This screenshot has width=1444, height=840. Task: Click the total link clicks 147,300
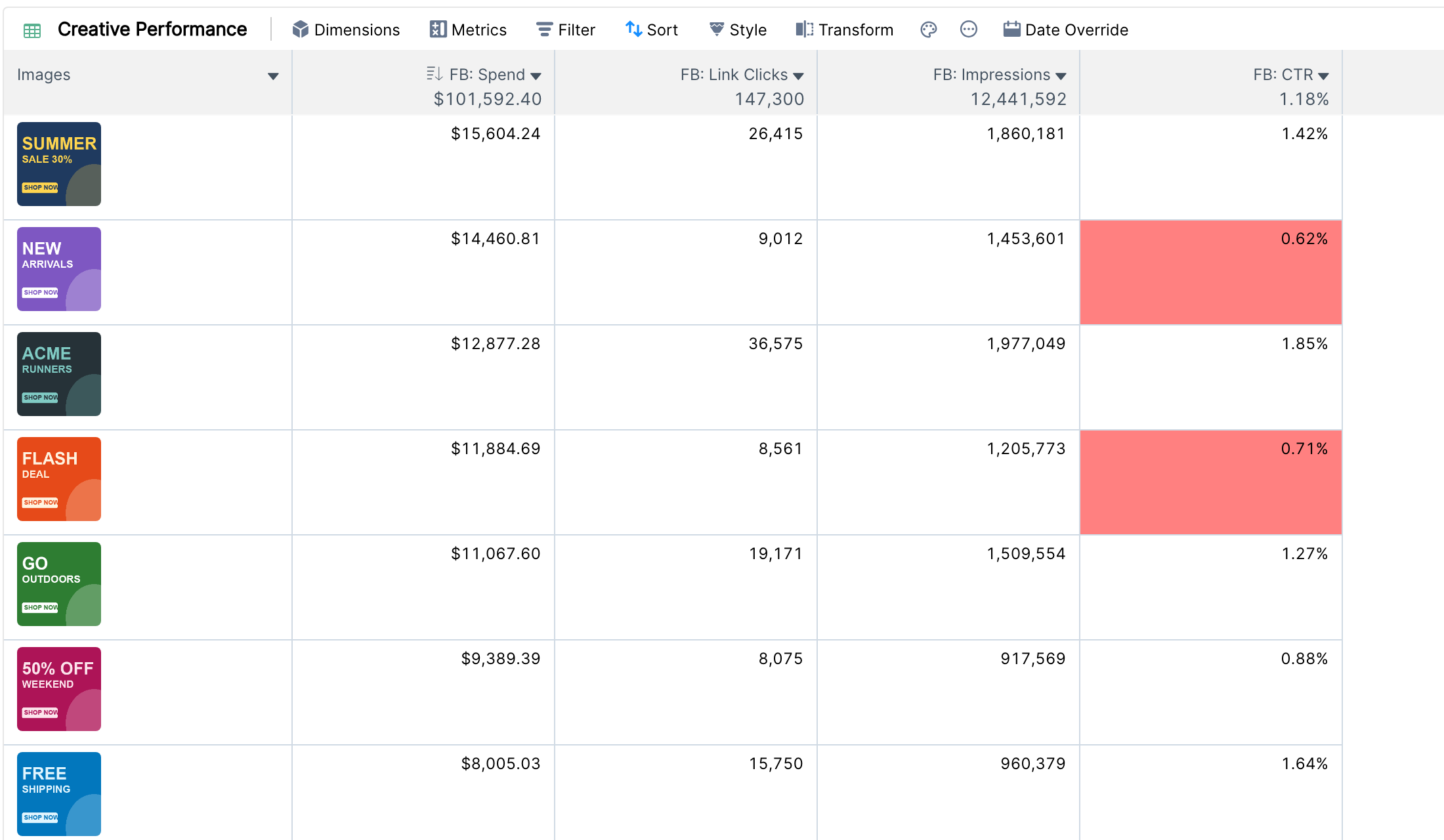(x=769, y=99)
